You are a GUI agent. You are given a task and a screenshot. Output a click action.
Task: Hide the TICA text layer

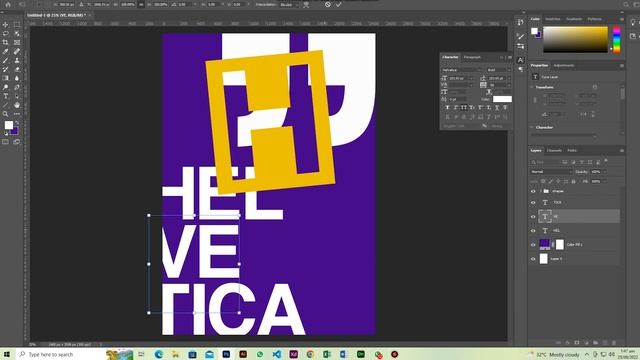(x=533, y=202)
